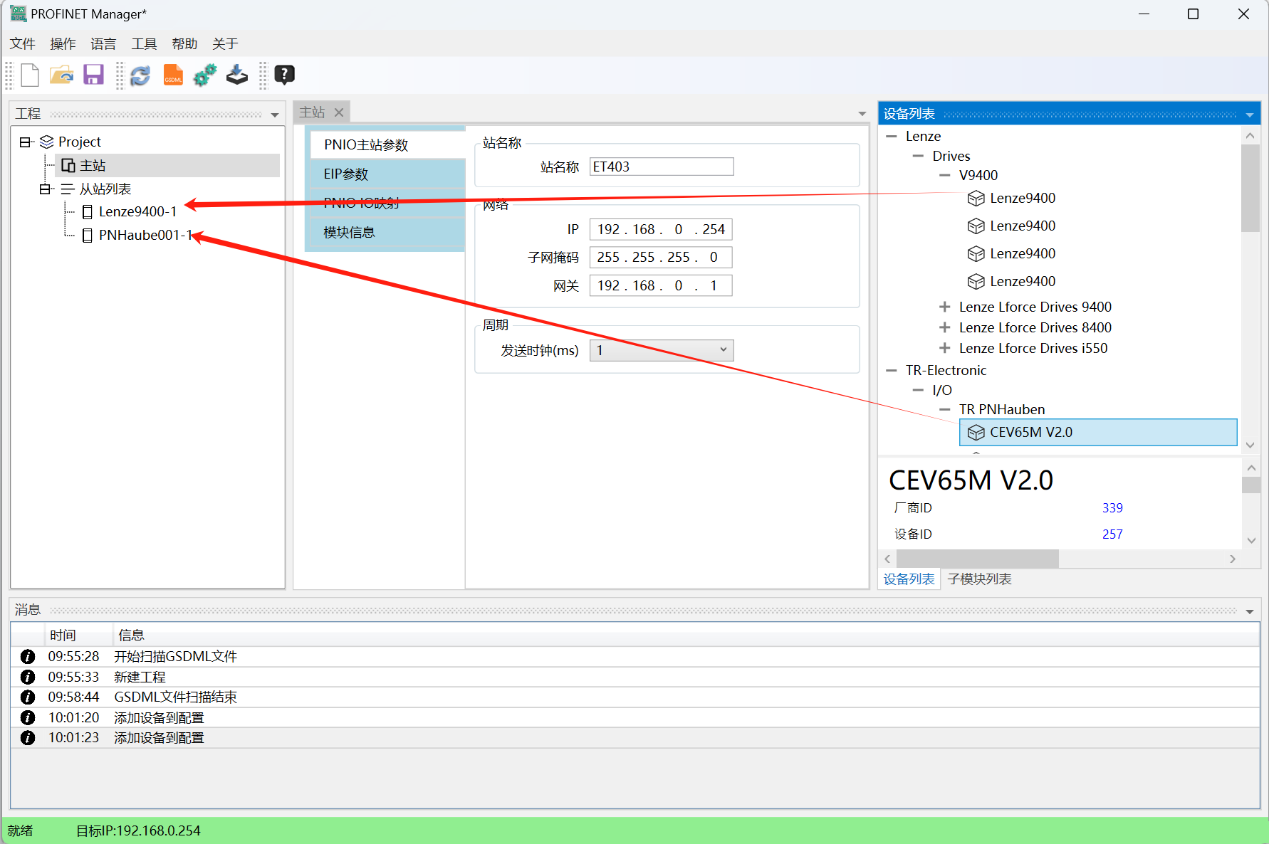Expand Lenze Lforce Drives i550
This screenshot has width=1269, height=844.
tap(944, 348)
